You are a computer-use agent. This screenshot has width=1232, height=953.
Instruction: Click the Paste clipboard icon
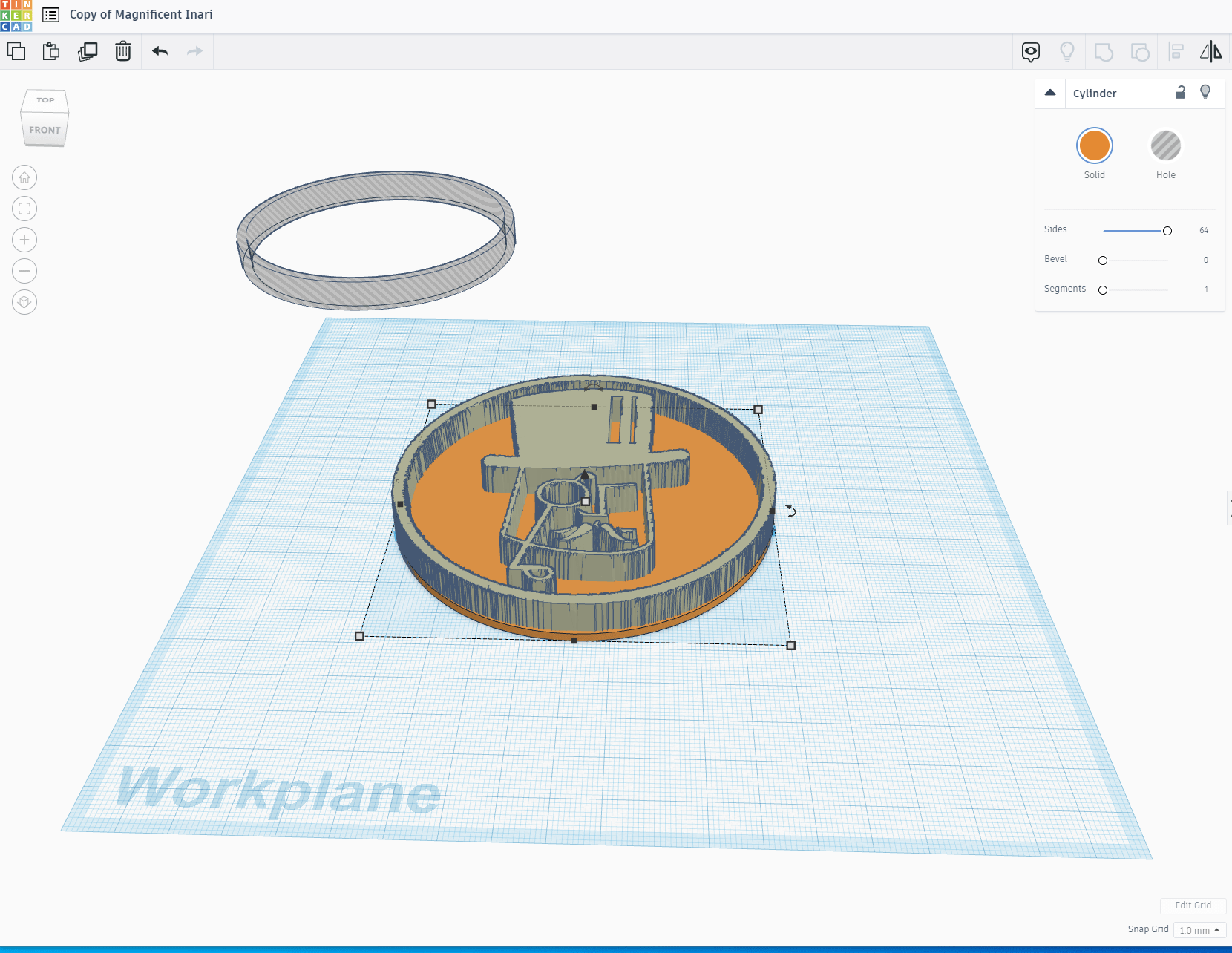[x=51, y=51]
